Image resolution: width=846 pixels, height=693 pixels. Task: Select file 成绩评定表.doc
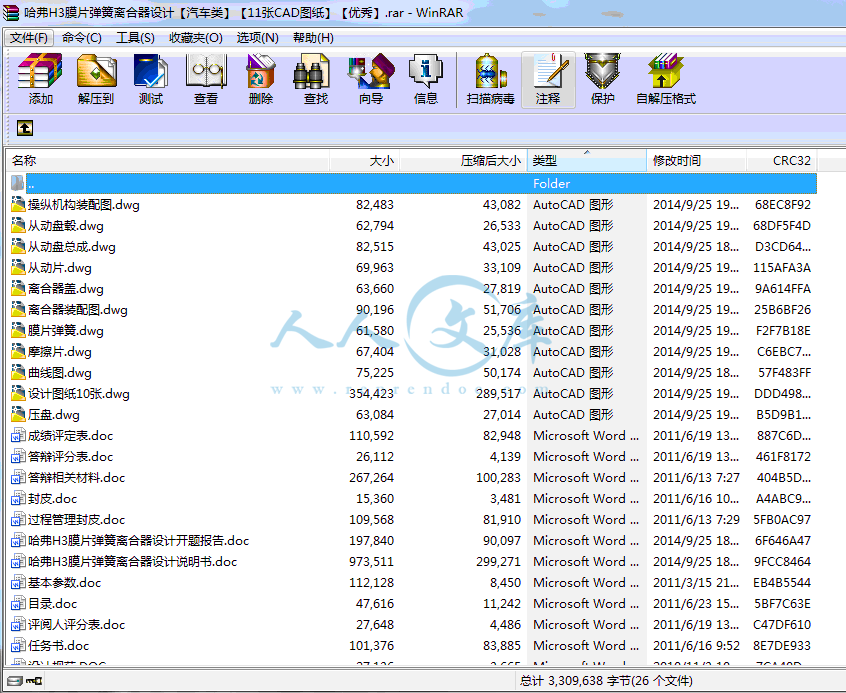[413, 436]
